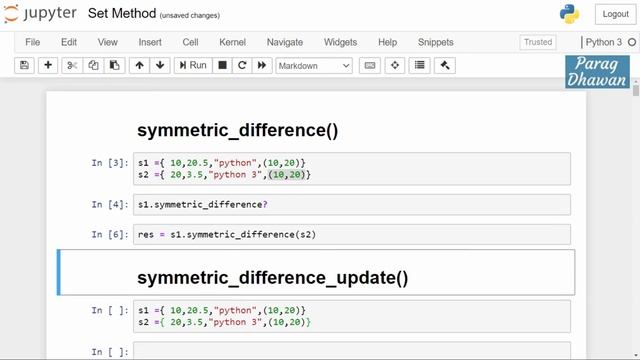Open the command palette keyboard icon
Screen dimensions: 640x360
click(370, 65)
